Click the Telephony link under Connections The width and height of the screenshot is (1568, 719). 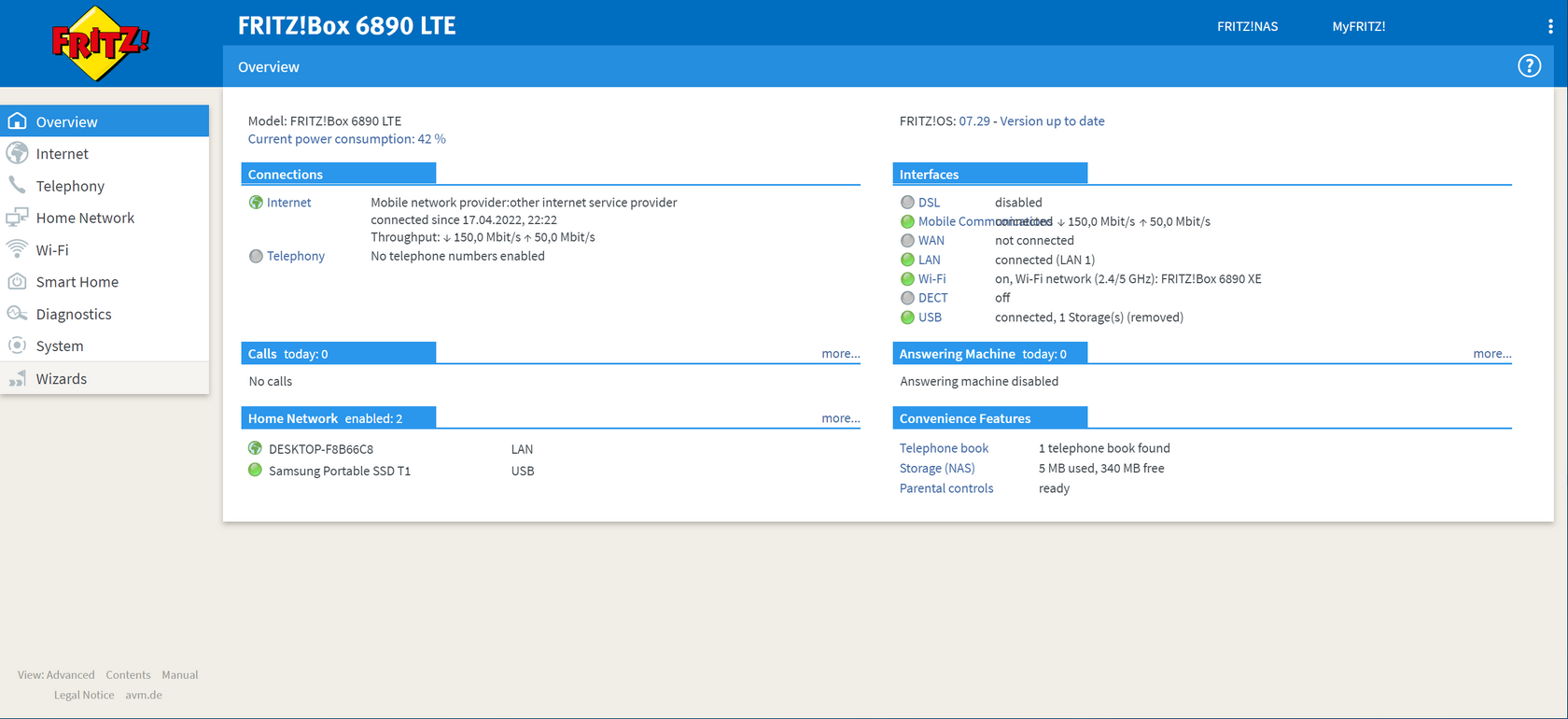[296, 256]
